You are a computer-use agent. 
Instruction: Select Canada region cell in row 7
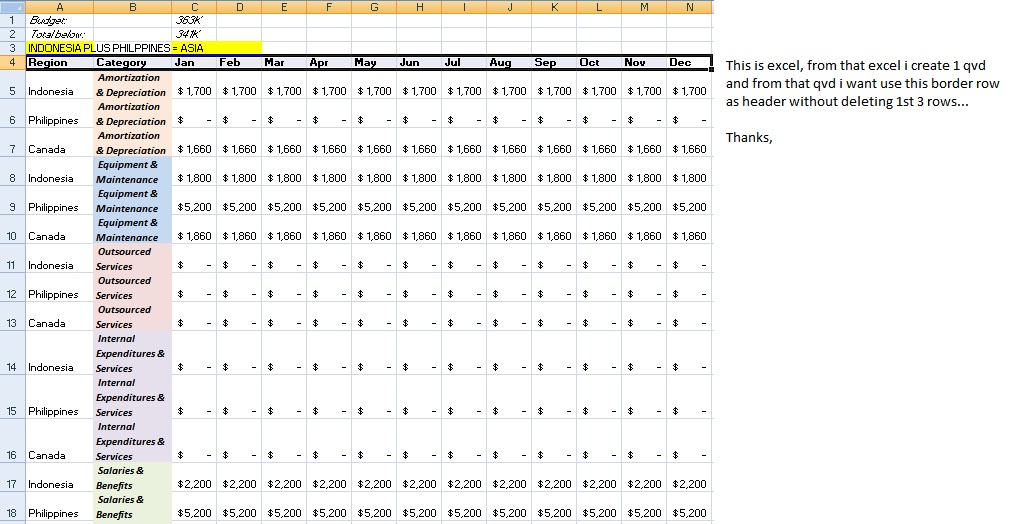(x=59, y=142)
